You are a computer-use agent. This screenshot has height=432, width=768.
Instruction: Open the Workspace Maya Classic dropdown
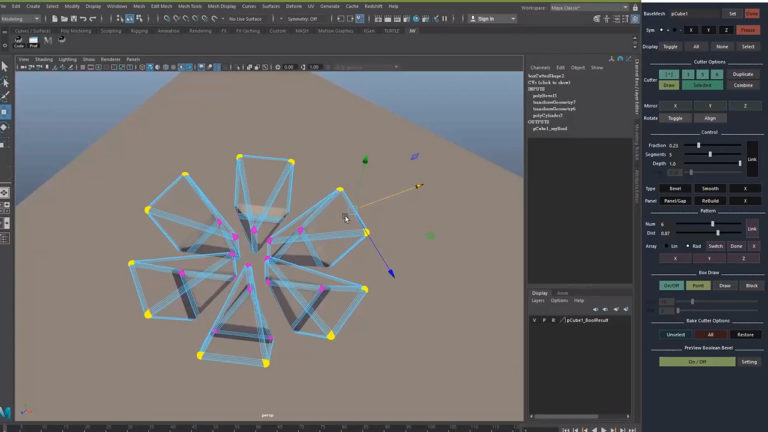(589, 8)
